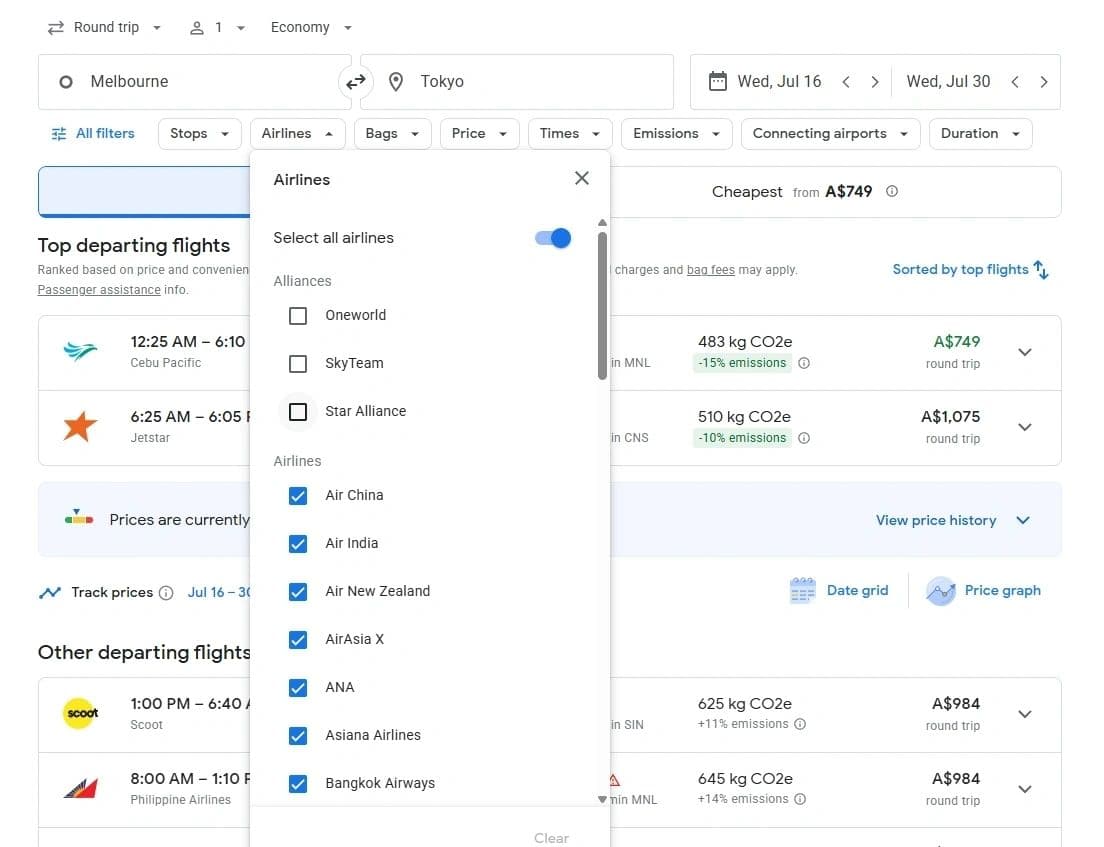
Task: Open emissions info for Jetstar flight
Action: pos(803,438)
